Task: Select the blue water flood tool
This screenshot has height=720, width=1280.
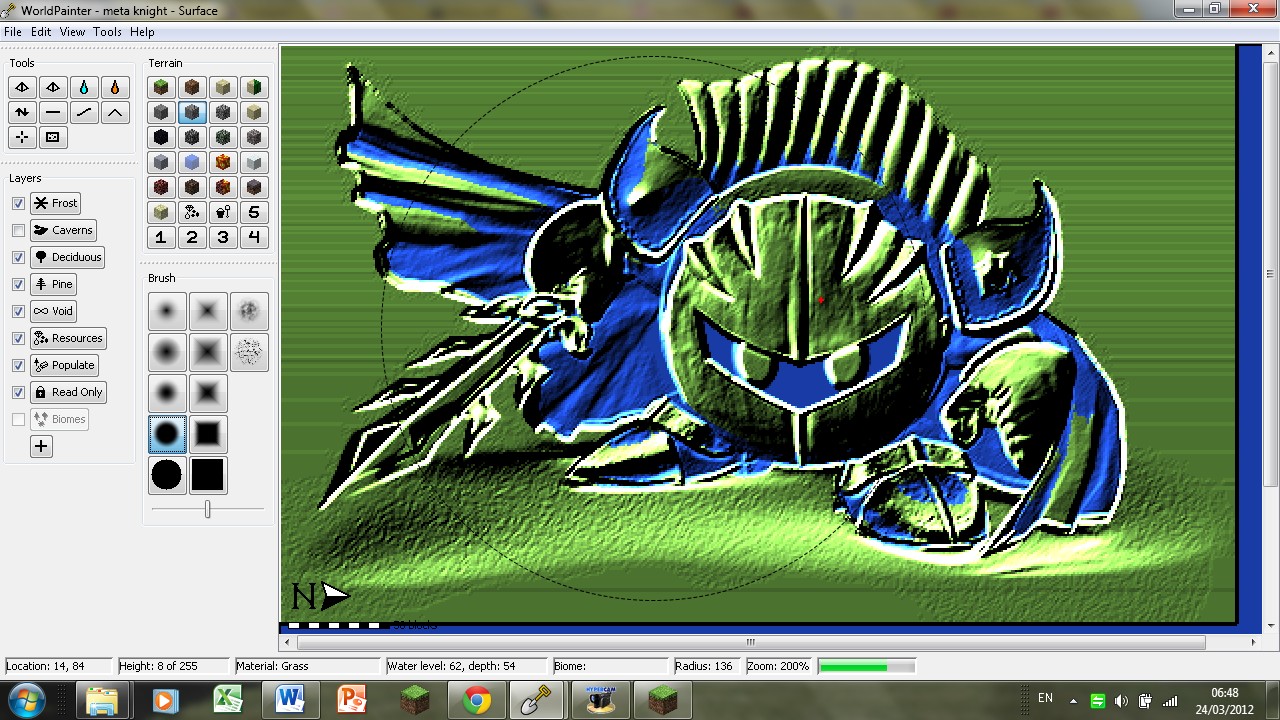Action: 84,87
